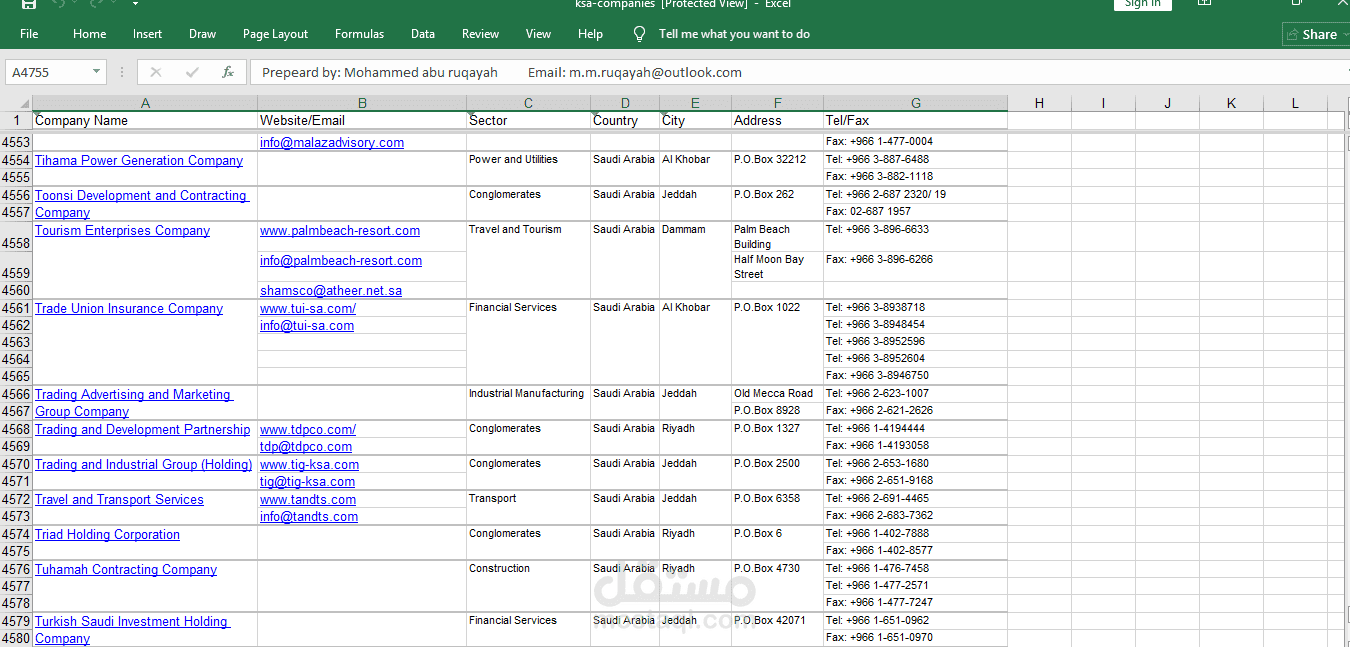Viewport: 1350px width, 647px height.
Task: Open the File menu
Action: [x=29, y=34]
